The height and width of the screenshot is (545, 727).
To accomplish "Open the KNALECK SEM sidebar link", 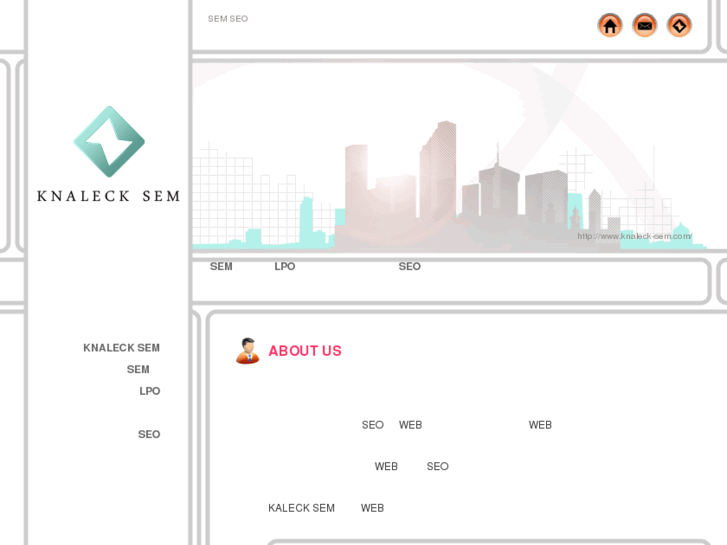I will tap(121, 348).
